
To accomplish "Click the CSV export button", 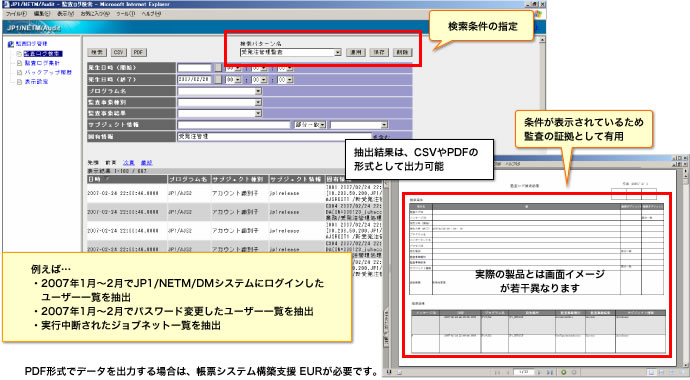I will [118, 52].
